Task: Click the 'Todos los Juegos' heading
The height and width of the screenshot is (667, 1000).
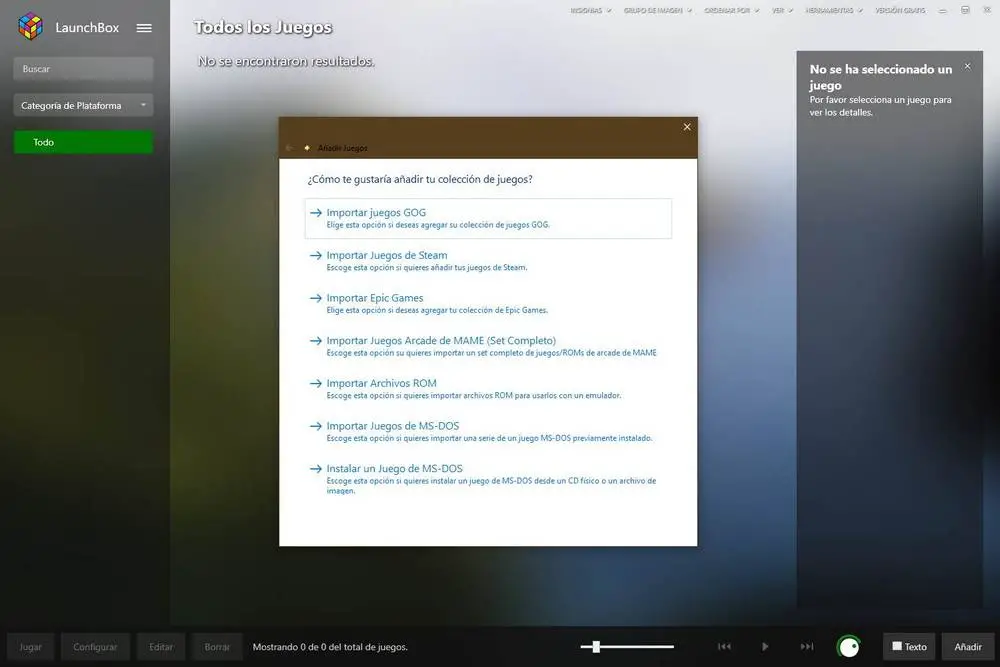Action: click(x=263, y=27)
